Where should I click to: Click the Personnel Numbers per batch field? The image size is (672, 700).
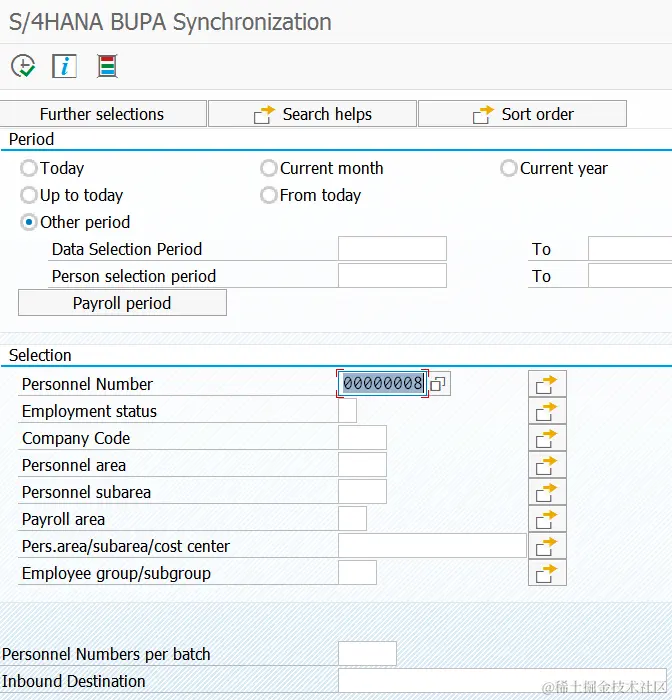(367, 654)
